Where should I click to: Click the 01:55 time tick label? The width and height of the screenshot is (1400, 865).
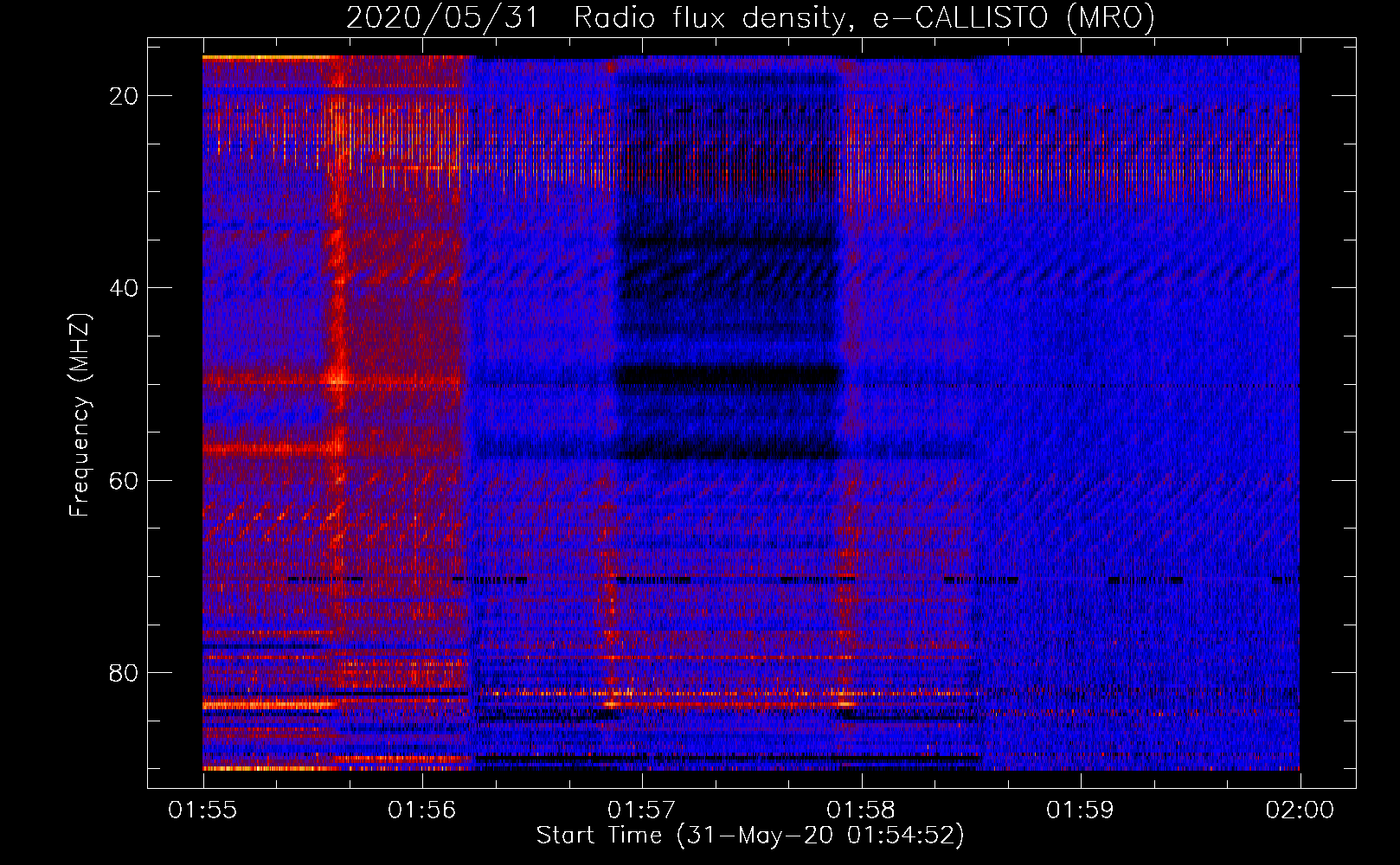tap(203, 811)
